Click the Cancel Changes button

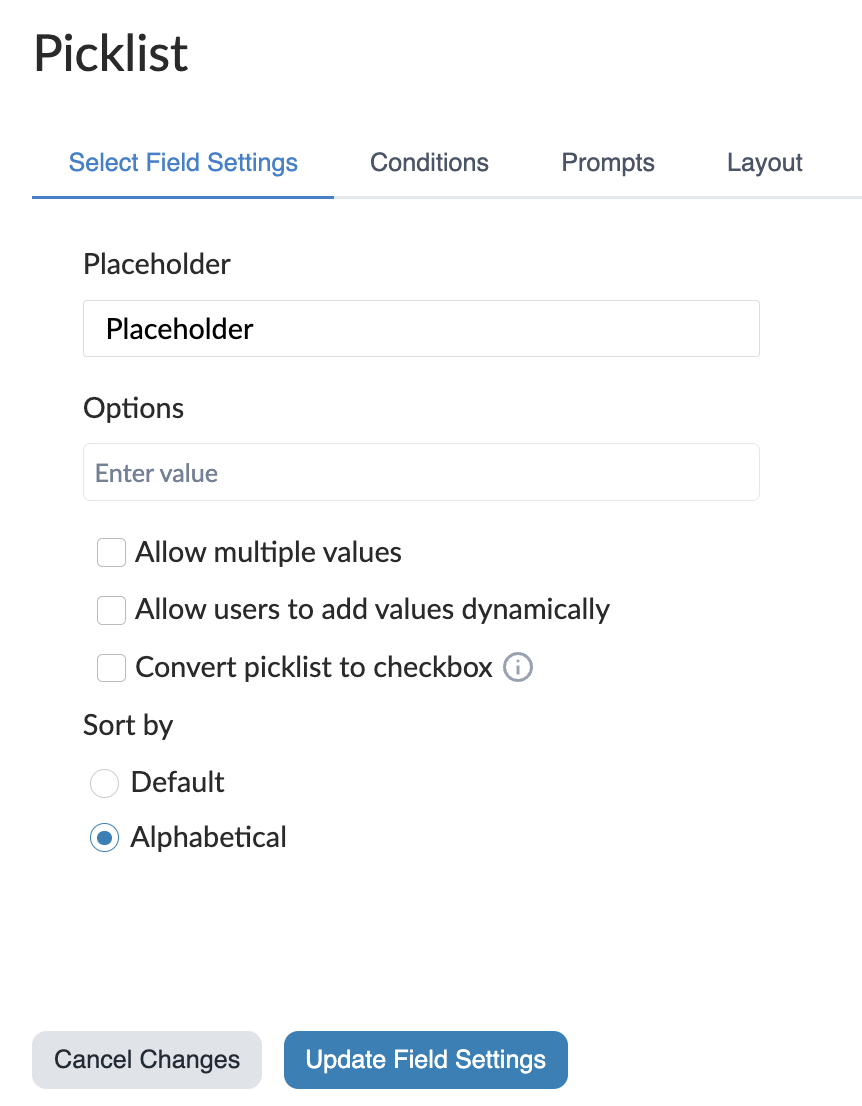(x=147, y=1060)
